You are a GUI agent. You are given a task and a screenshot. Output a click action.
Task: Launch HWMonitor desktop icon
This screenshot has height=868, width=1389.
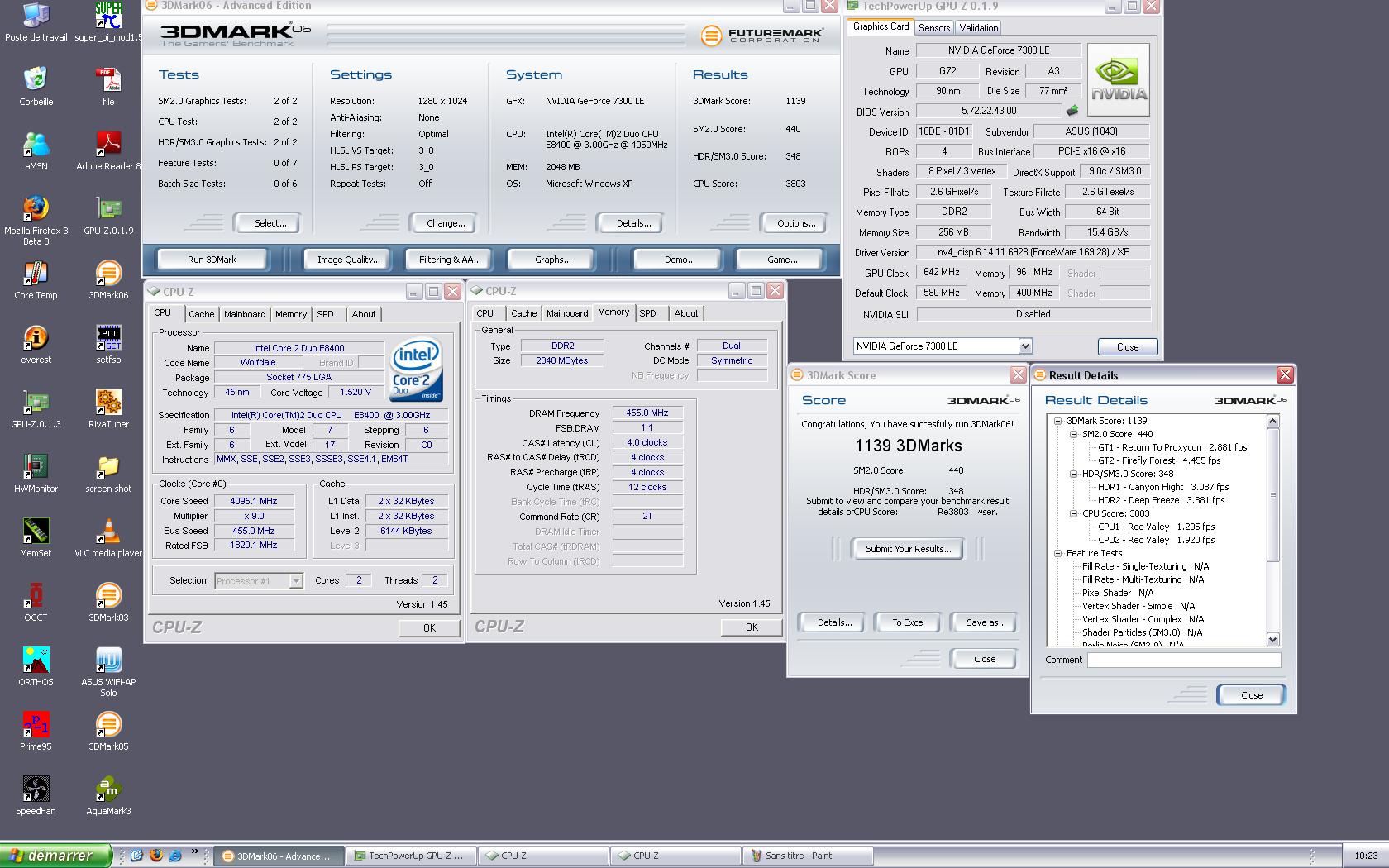pos(36,474)
